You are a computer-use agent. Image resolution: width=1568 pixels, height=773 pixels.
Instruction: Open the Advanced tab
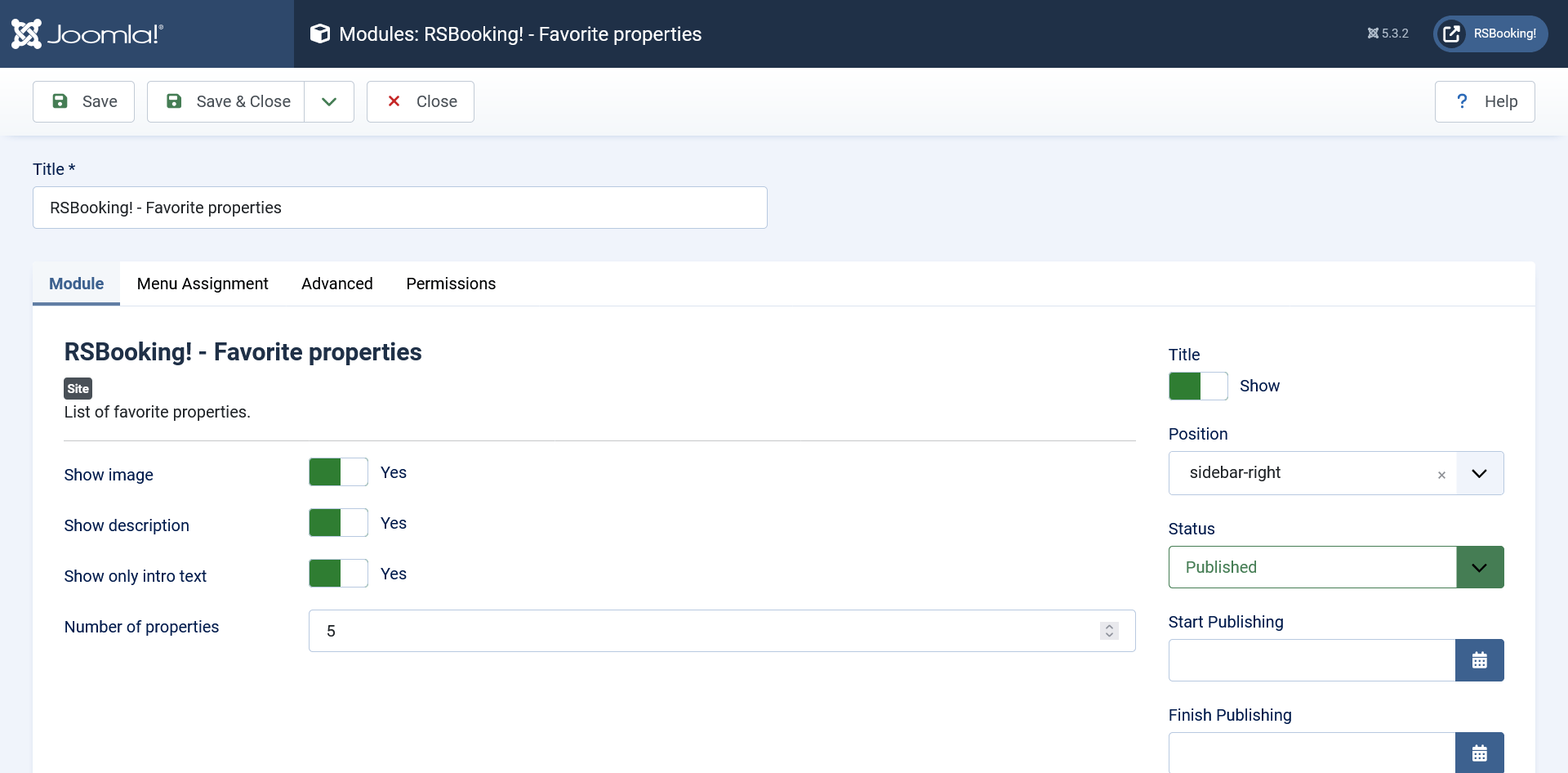click(x=337, y=284)
